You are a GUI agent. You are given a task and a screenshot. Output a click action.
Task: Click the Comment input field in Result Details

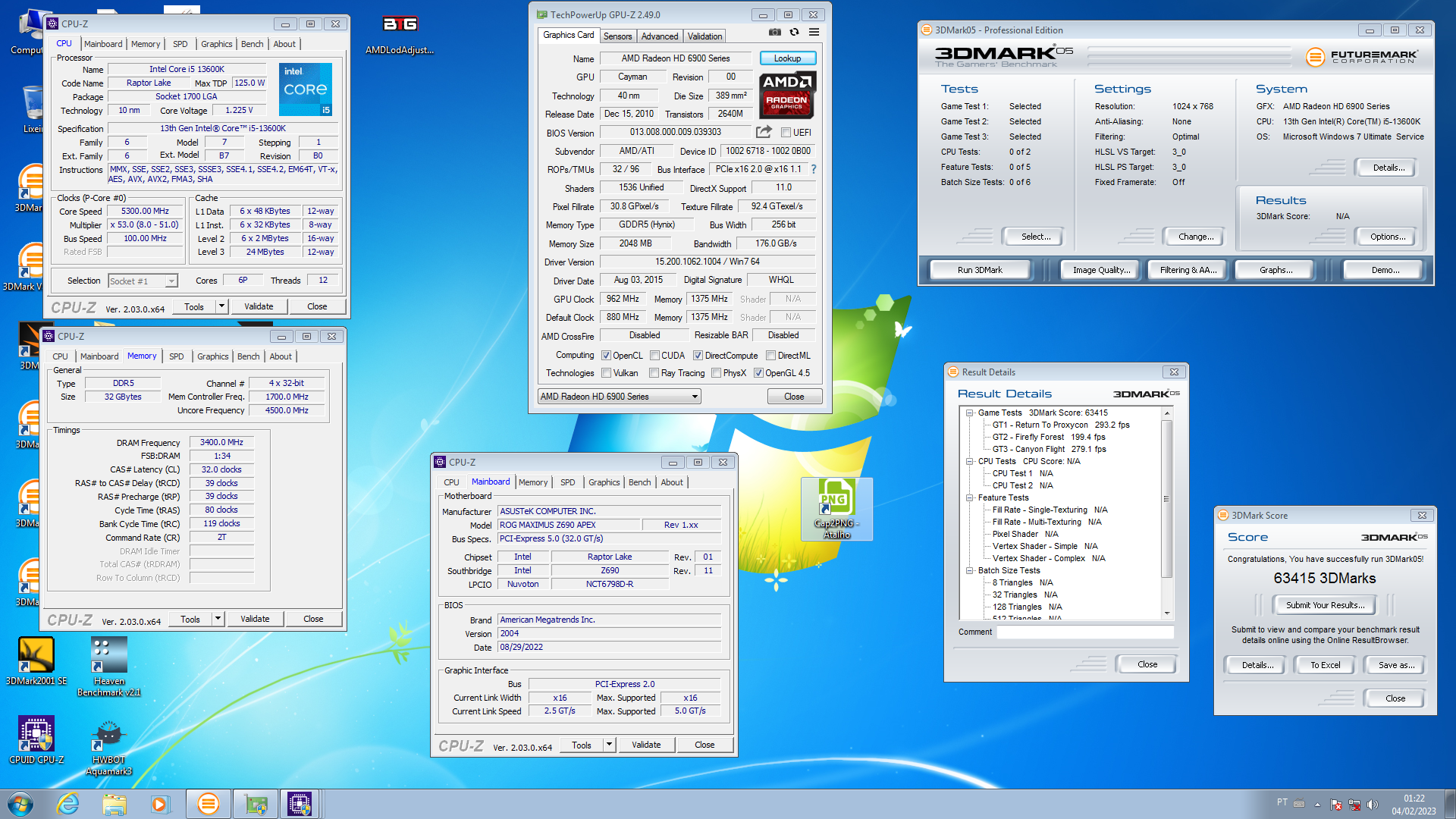pyautogui.click(x=1085, y=632)
